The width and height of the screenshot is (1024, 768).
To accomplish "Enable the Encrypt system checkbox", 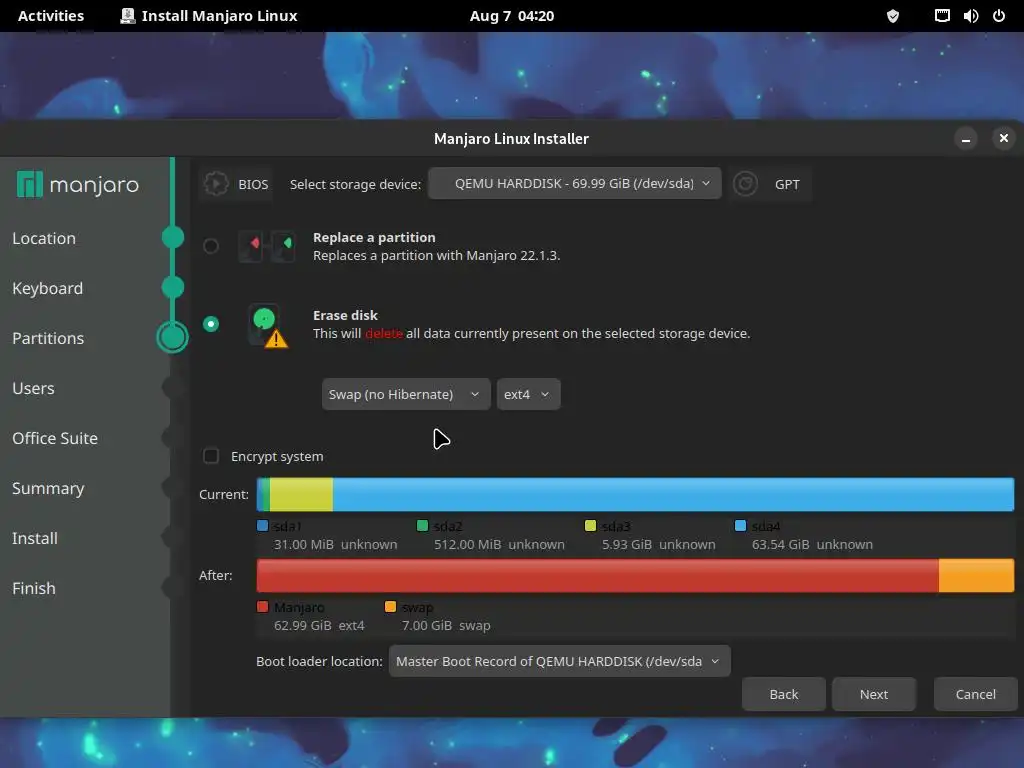I will [210, 456].
